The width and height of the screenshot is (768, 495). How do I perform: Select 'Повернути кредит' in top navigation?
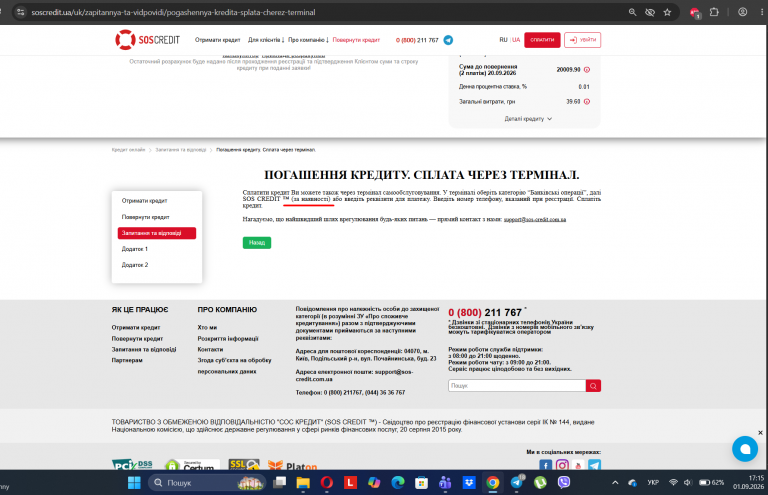(x=356, y=40)
